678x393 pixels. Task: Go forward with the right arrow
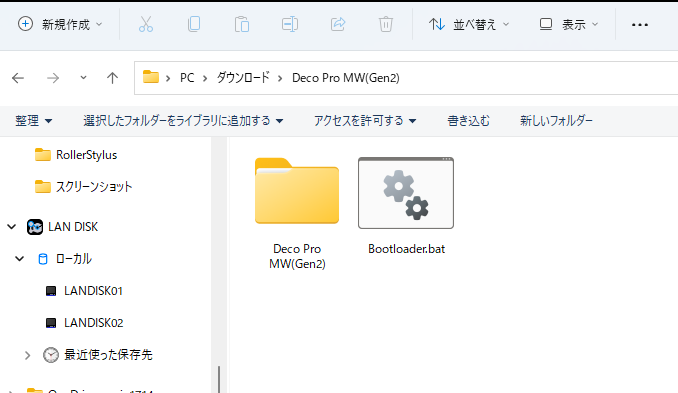(x=53, y=78)
